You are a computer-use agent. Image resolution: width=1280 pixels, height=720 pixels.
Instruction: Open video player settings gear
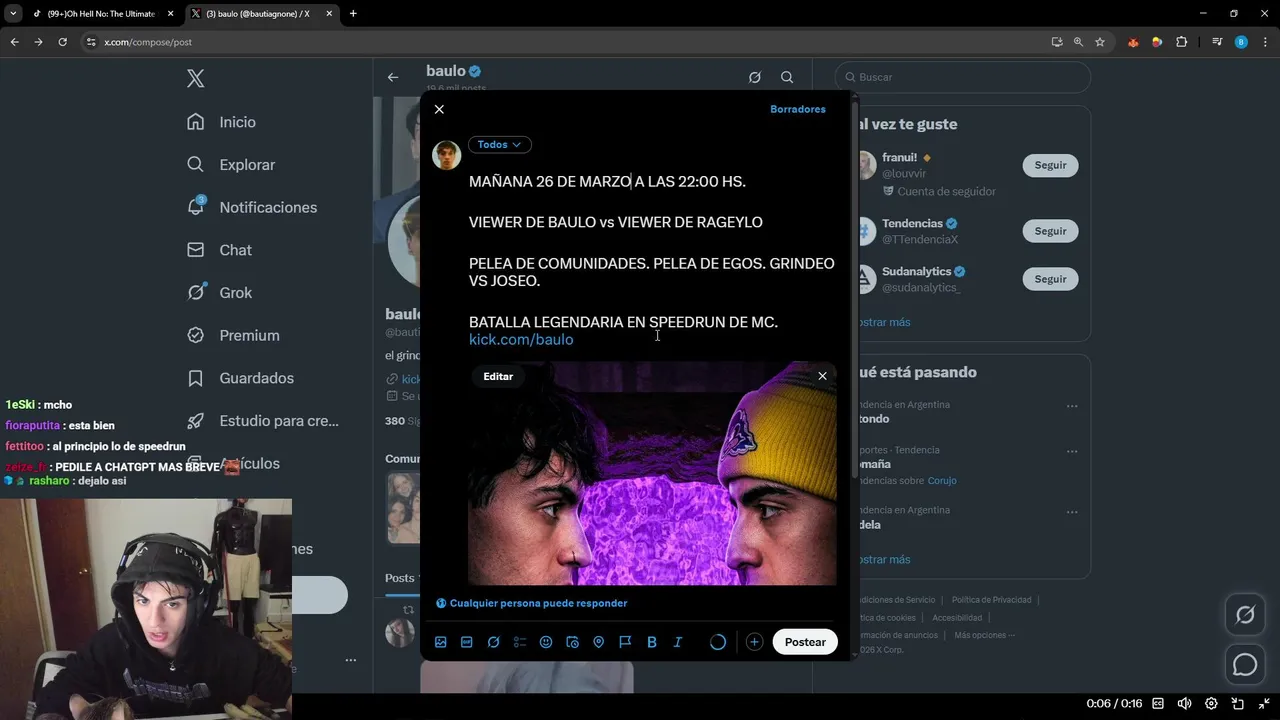pyautogui.click(x=1211, y=703)
